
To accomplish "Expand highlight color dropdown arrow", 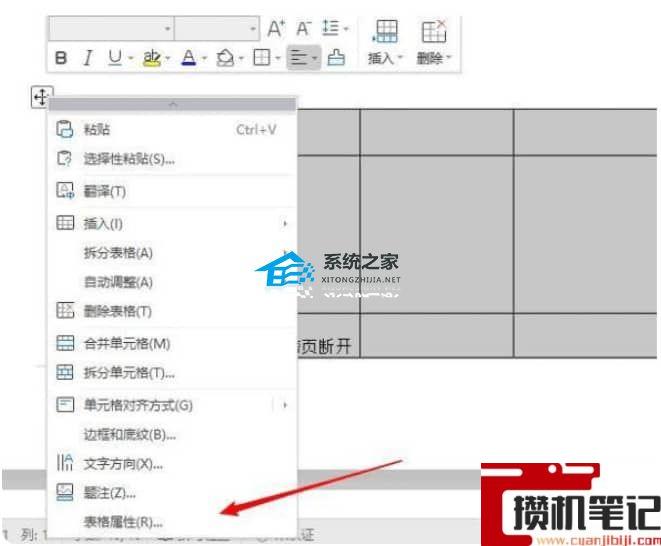I will (x=167, y=58).
